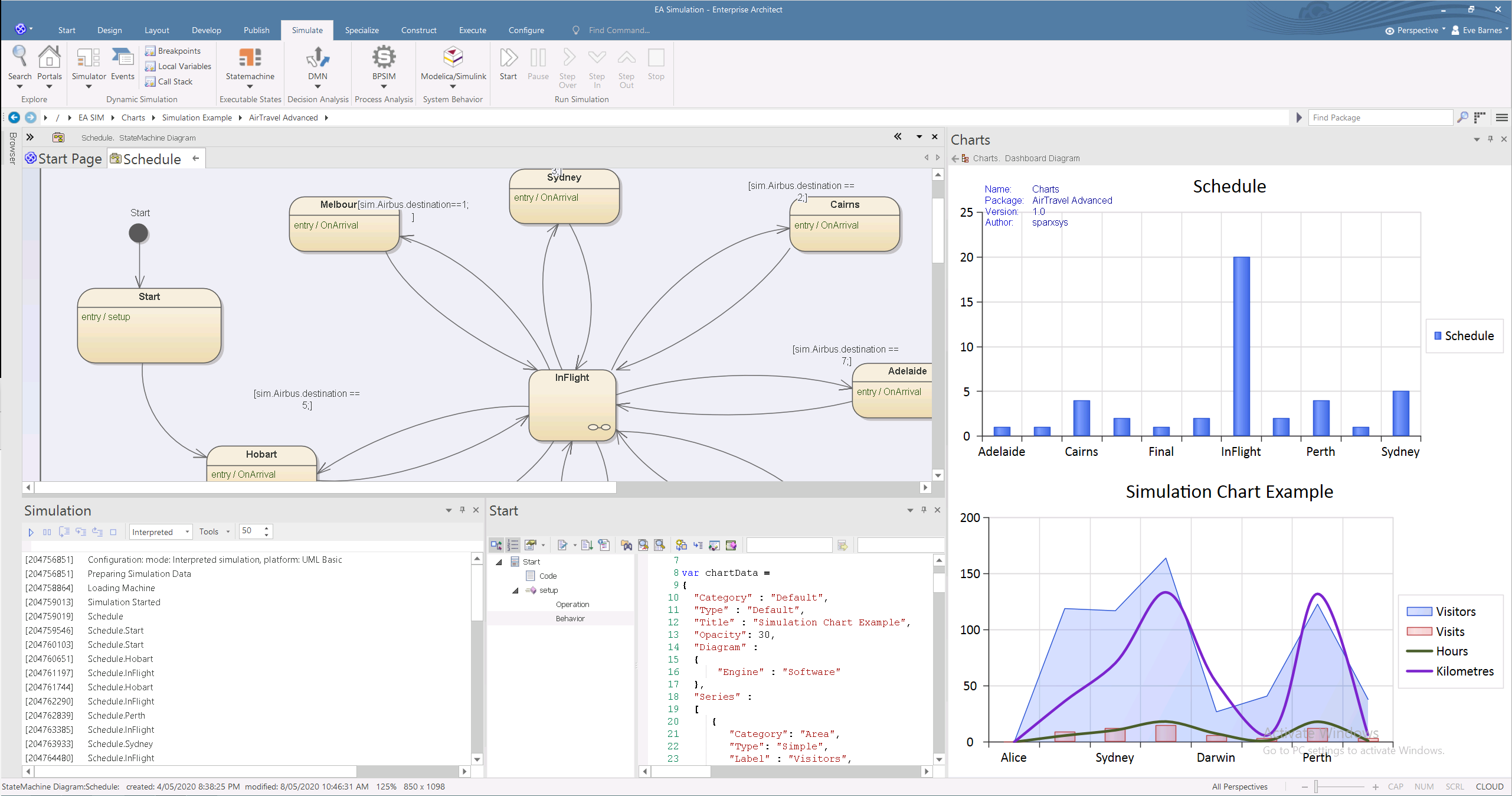The image size is (1512, 796).
Task: Click AirTravel Advanced in the breadcrumb
Action: point(283,118)
